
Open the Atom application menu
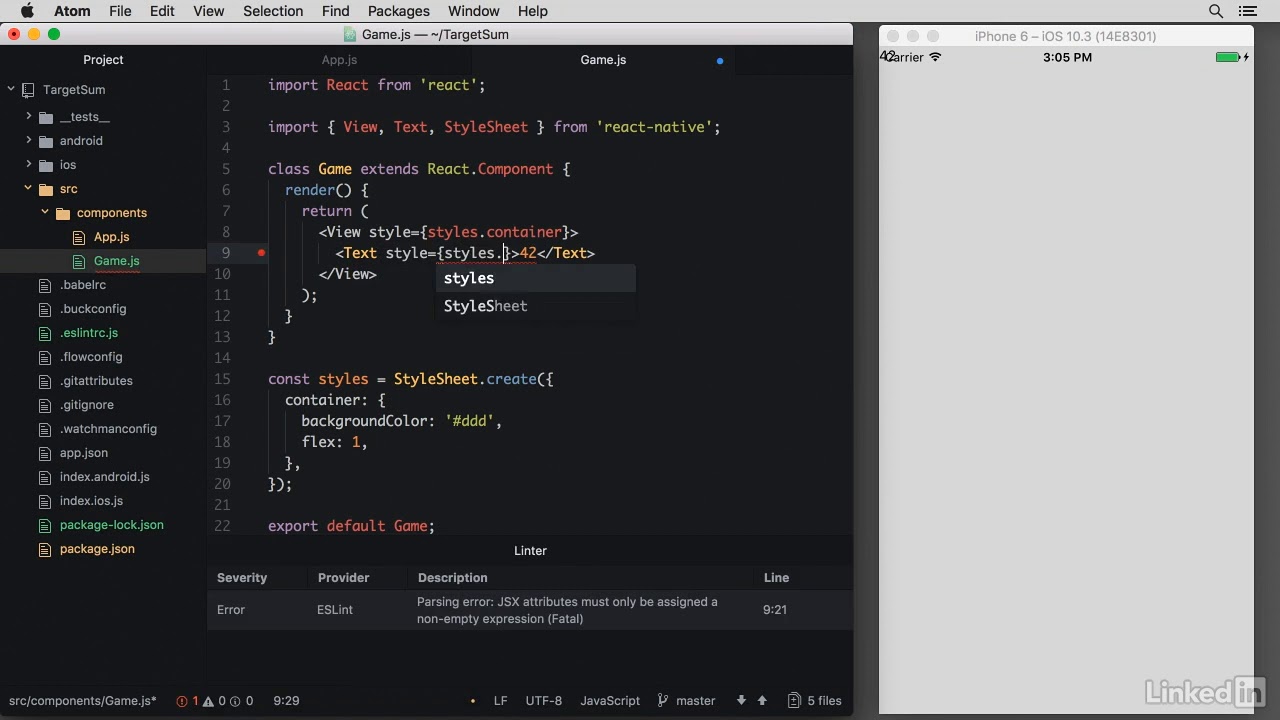tap(72, 11)
